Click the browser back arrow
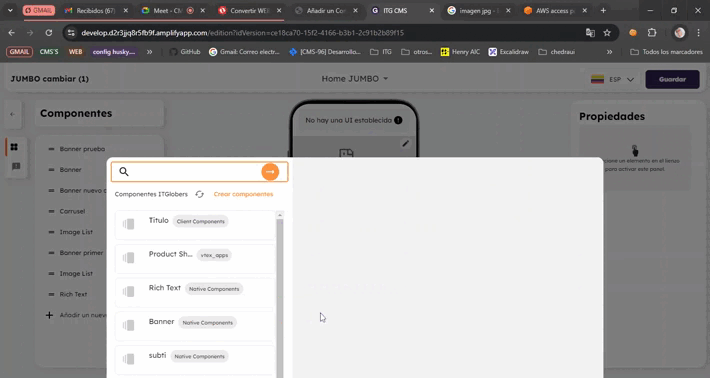Image resolution: width=710 pixels, height=378 pixels. pyautogui.click(x=11, y=33)
